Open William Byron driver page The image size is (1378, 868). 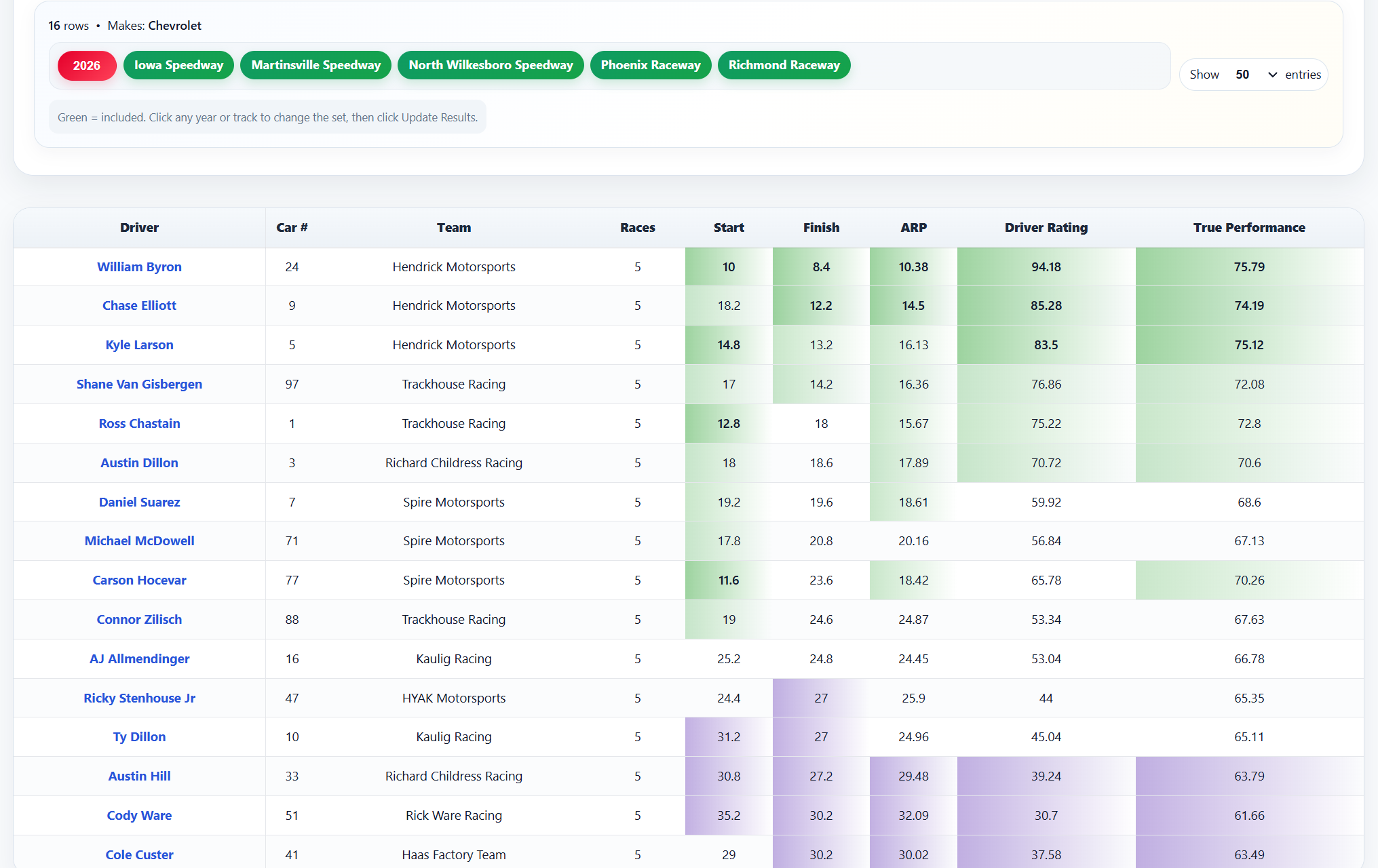tap(139, 267)
